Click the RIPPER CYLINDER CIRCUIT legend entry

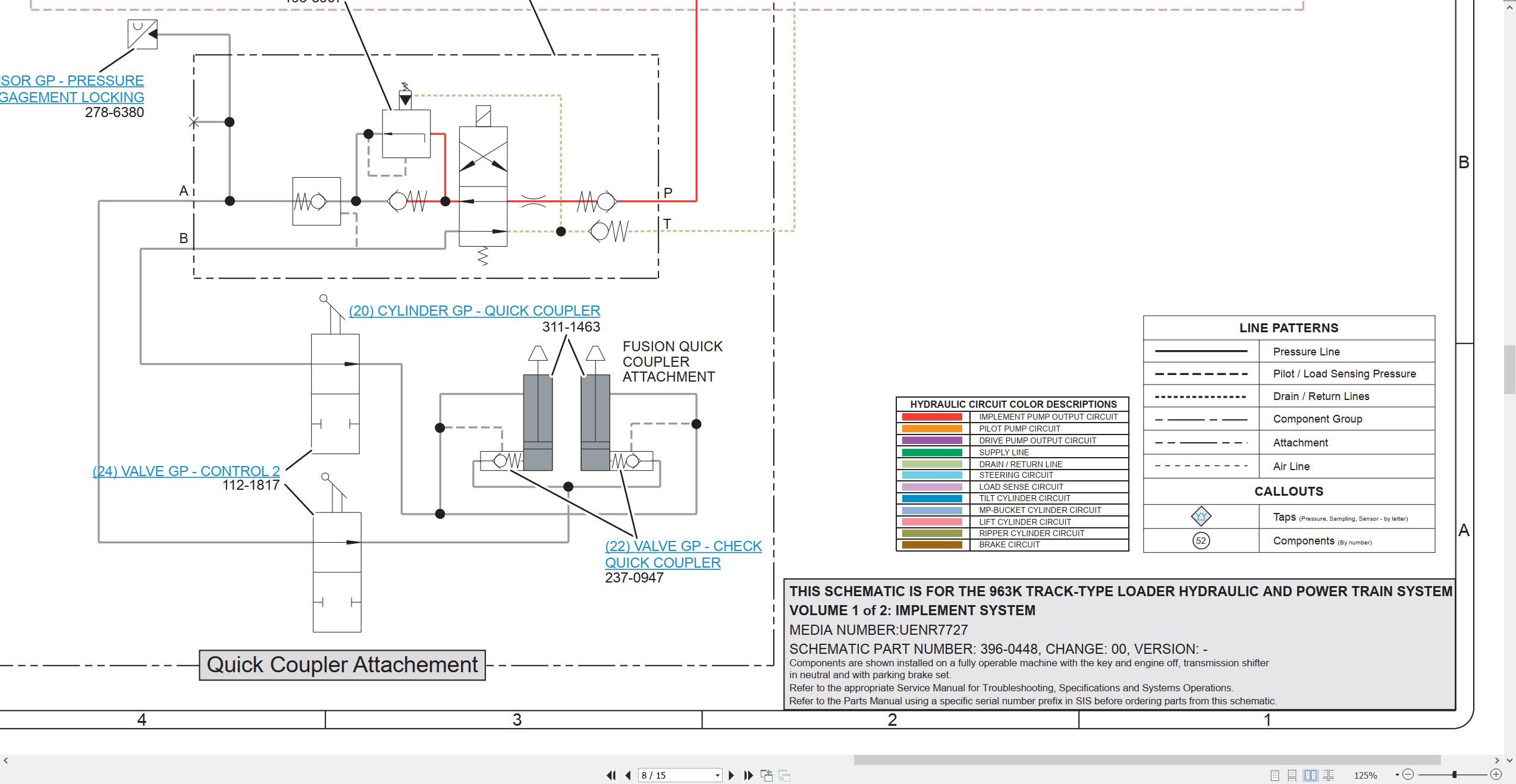pos(1031,533)
